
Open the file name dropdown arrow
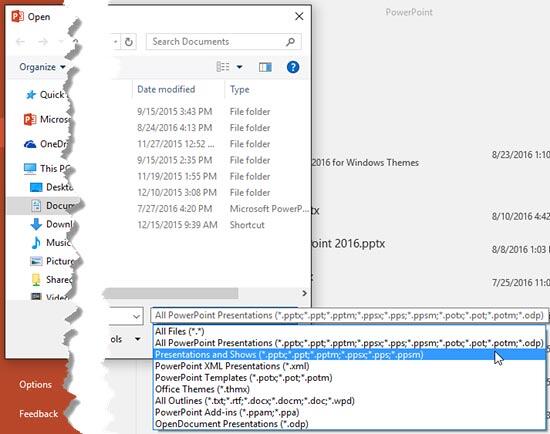136,316
